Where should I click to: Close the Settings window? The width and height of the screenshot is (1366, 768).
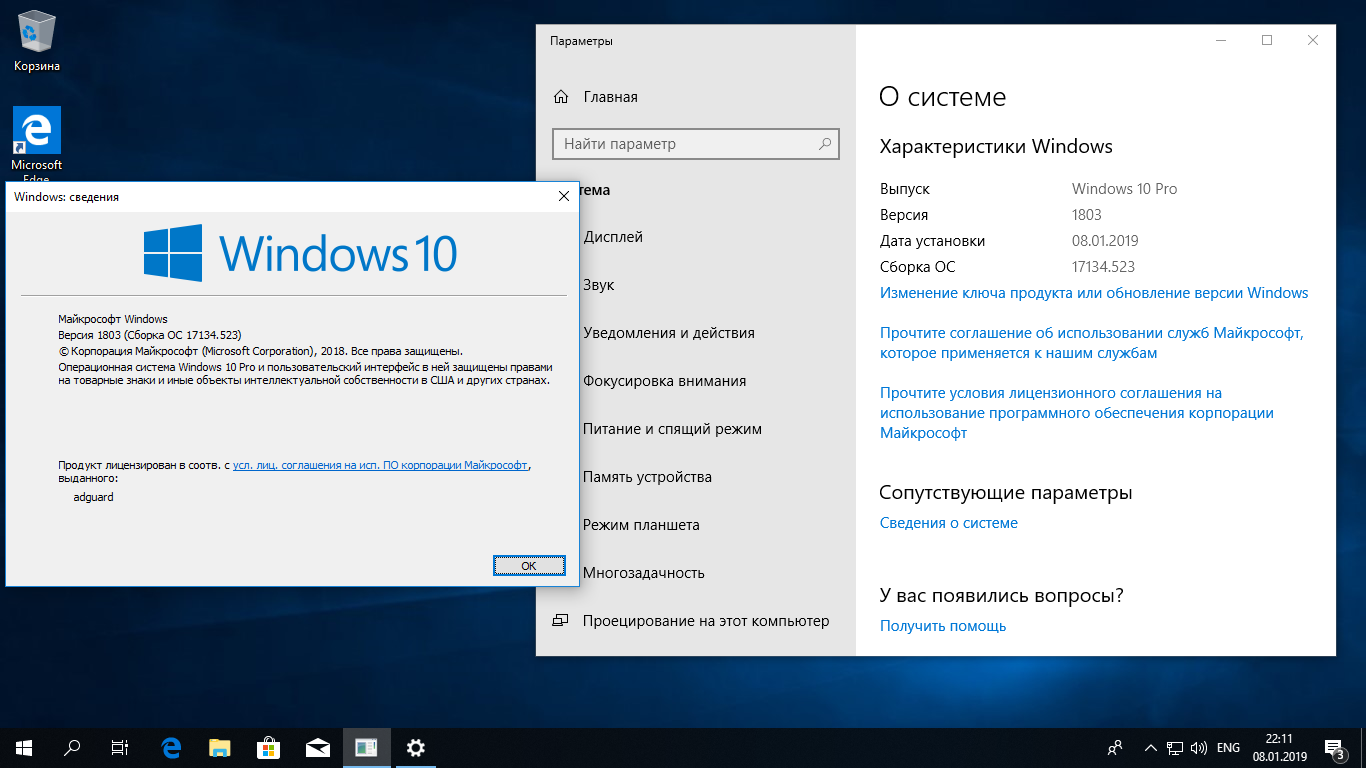coord(1313,41)
